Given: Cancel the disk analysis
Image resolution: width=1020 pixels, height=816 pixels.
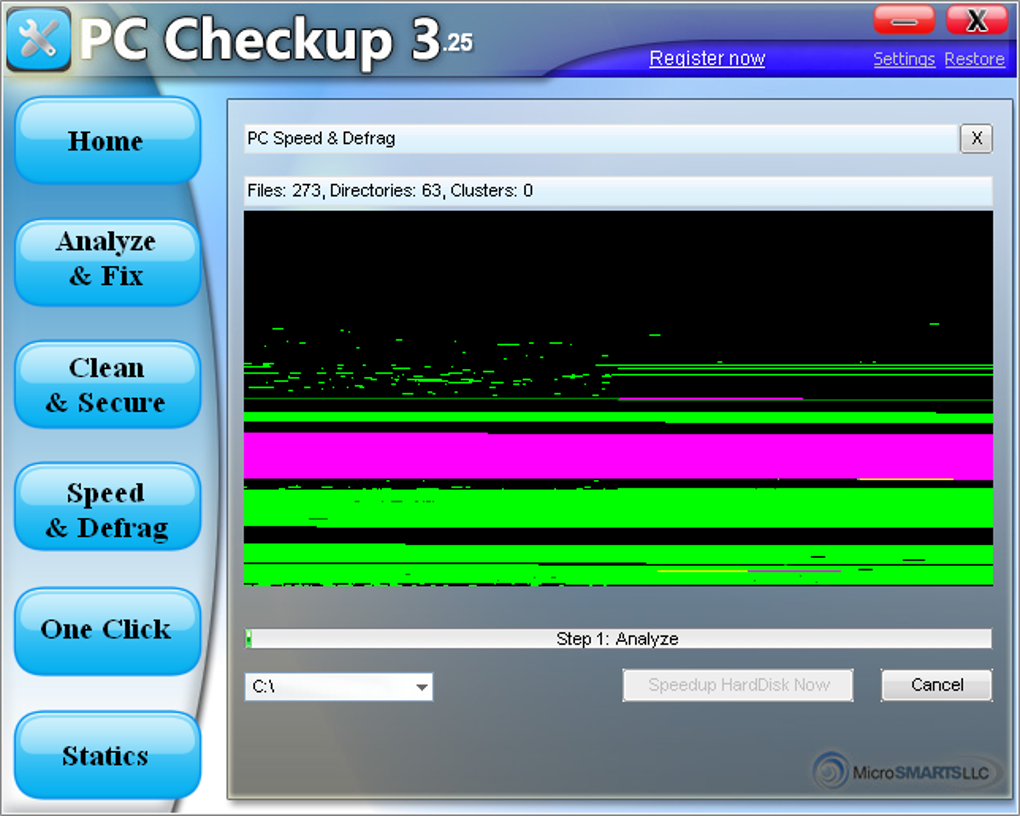Looking at the screenshot, I should click(937, 685).
